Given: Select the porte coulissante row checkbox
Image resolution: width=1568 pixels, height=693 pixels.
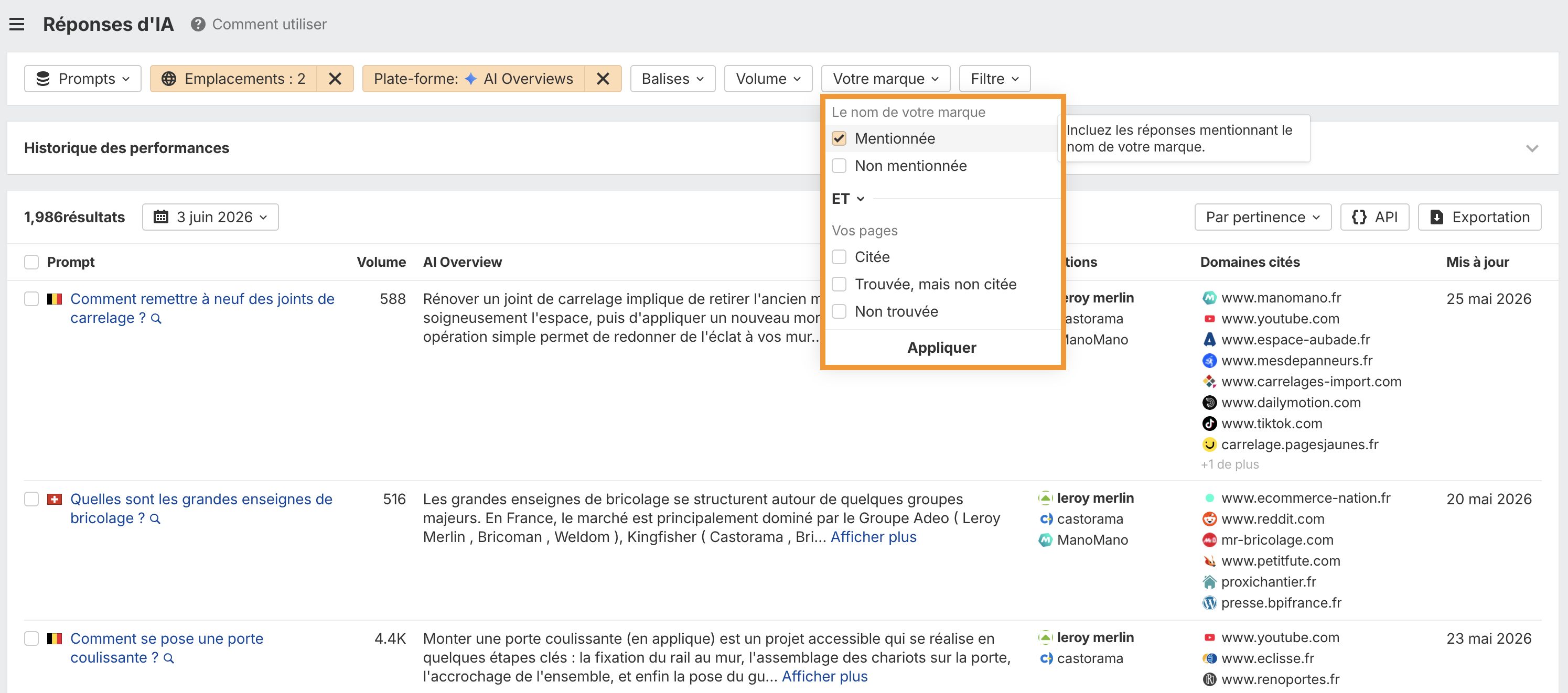Looking at the screenshot, I should pyautogui.click(x=31, y=638).
